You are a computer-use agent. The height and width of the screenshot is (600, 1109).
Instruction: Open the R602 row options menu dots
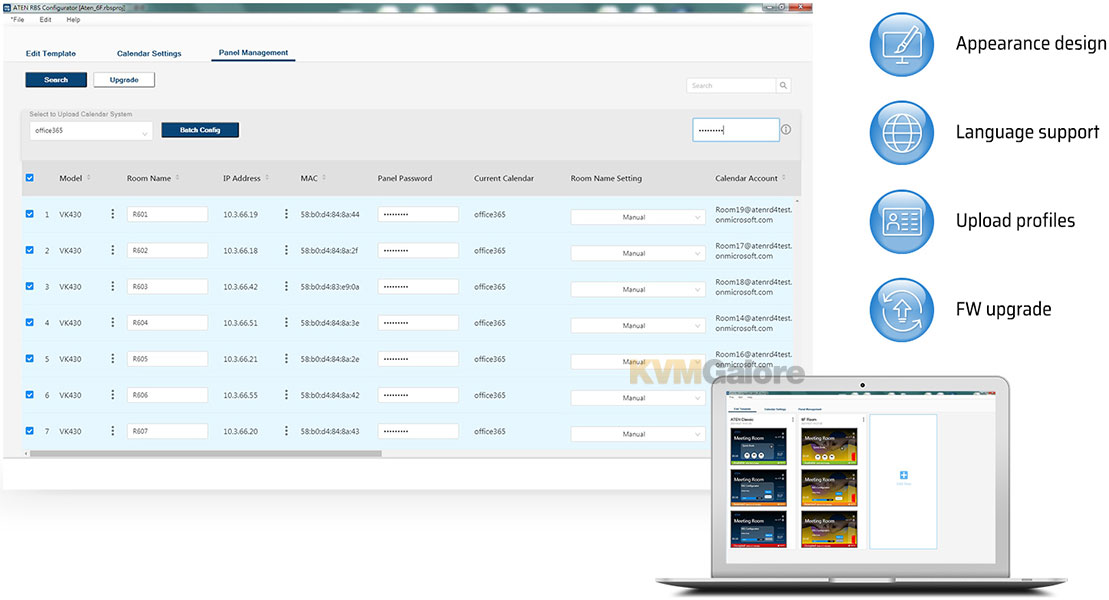pos(112,250)
